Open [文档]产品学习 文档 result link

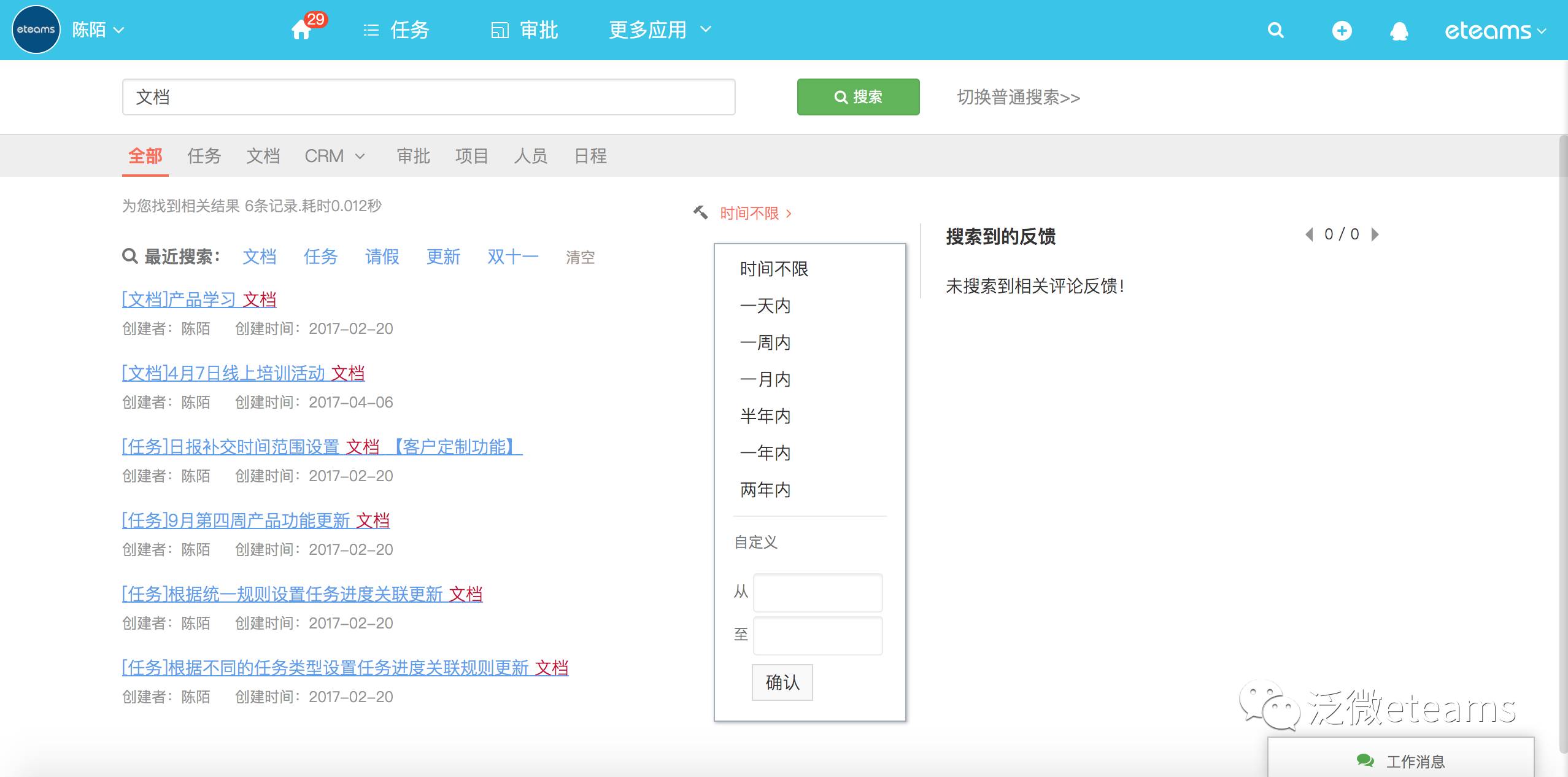pyautogui.click(x=199, y=300)
